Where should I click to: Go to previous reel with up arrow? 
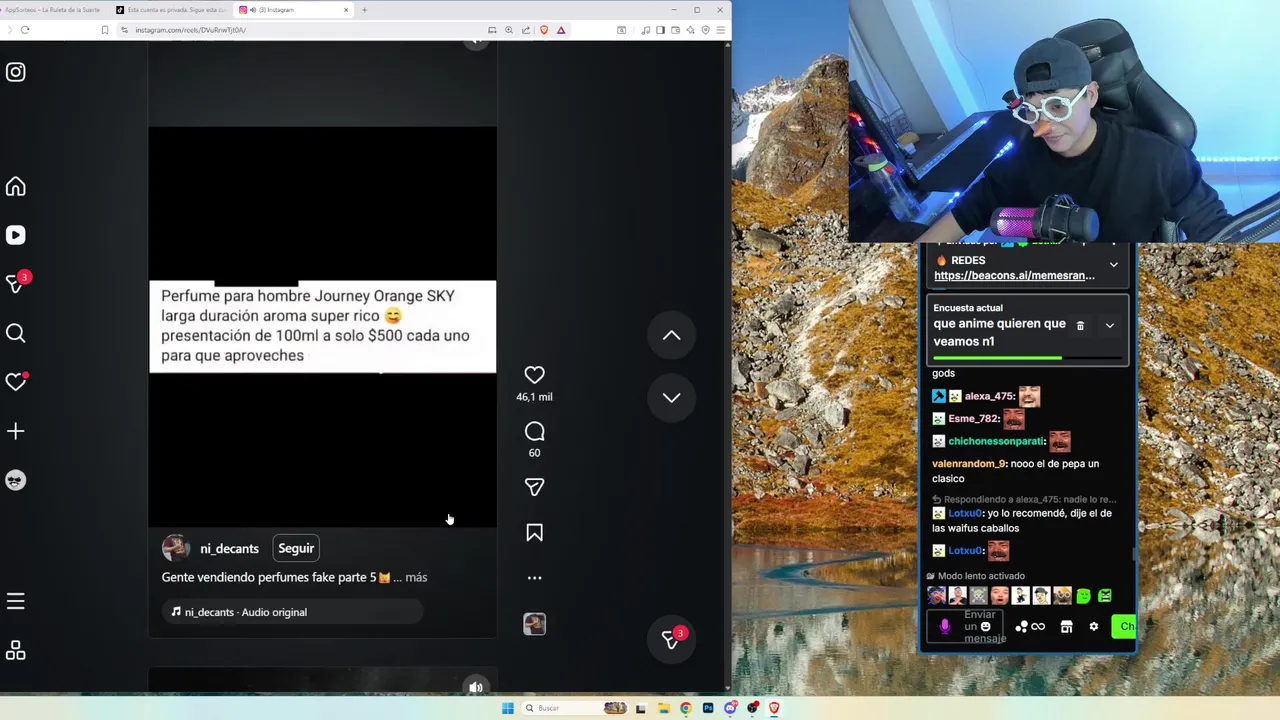tap(671, 335)
